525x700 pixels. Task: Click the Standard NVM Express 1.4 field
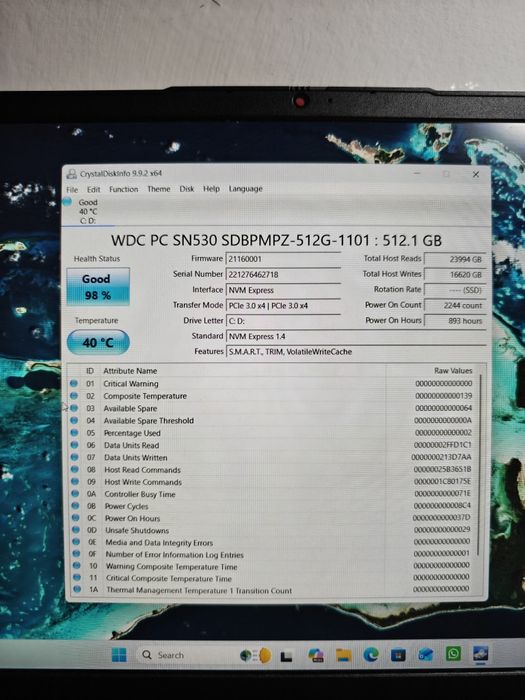[x=356, y=337]
